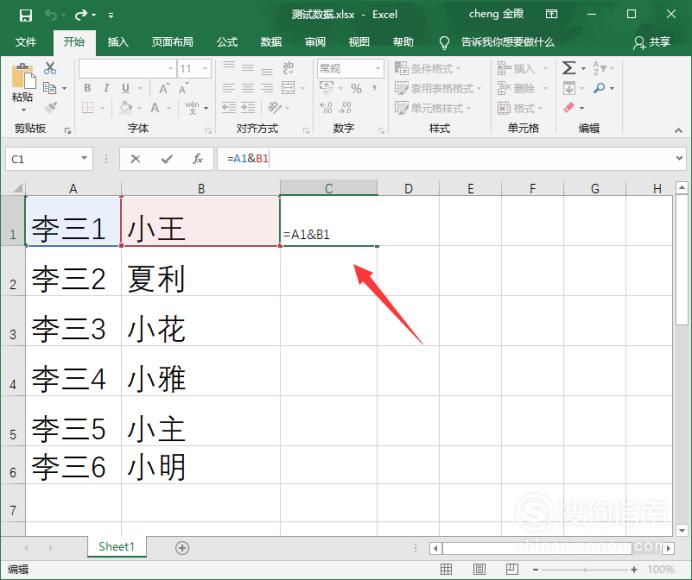Click the Percent Style icon
This screenshot has height=580, width=692.
point(356,88)
